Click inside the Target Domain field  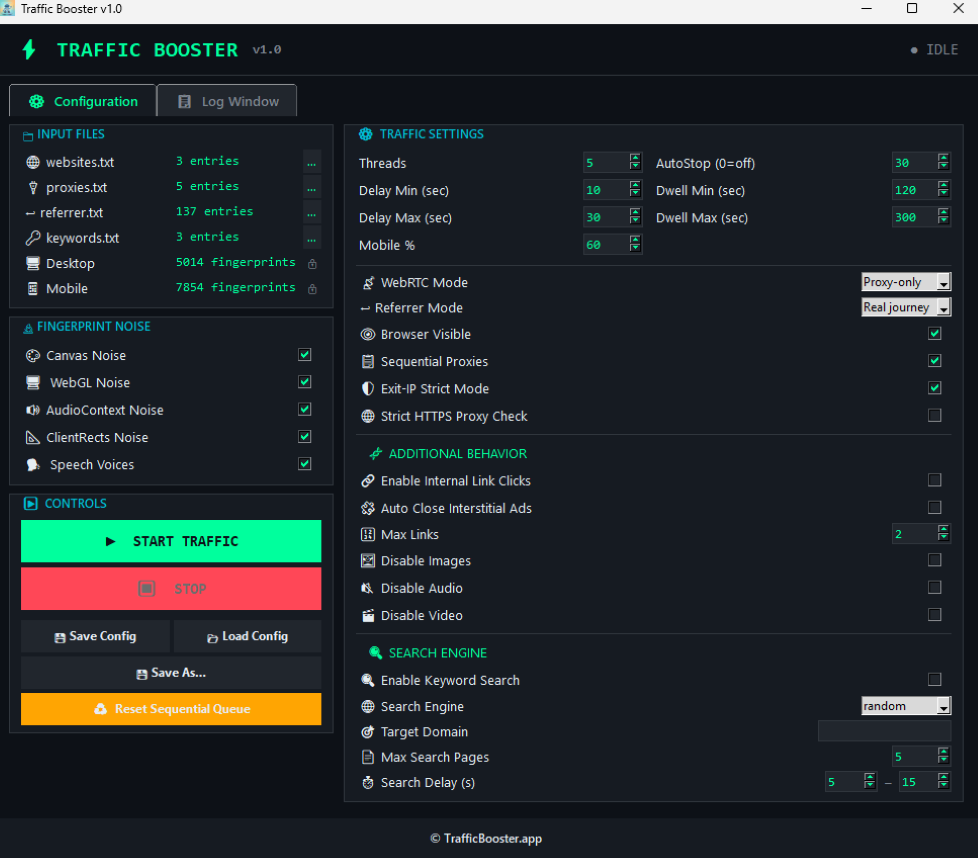884,731
